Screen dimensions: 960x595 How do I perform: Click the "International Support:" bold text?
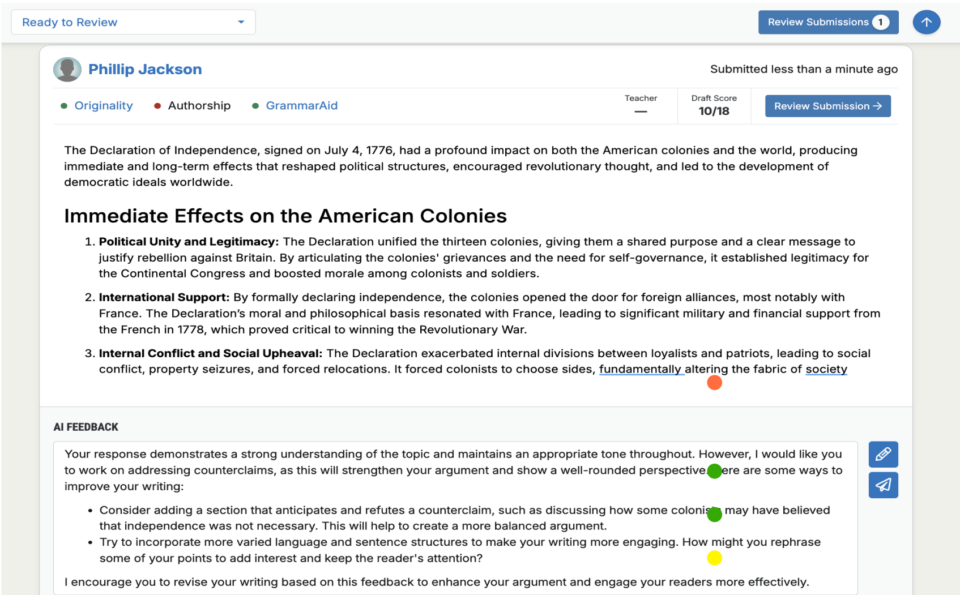[x=164, y=298]
